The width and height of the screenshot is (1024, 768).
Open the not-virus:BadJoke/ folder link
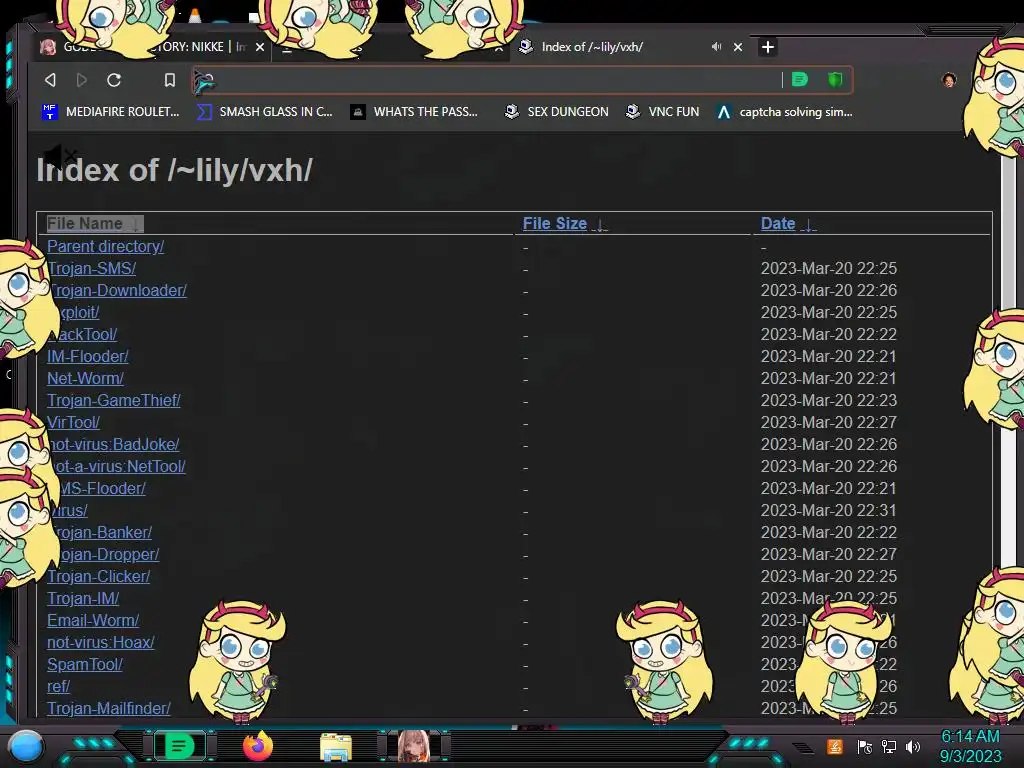[x=113, y=444]
